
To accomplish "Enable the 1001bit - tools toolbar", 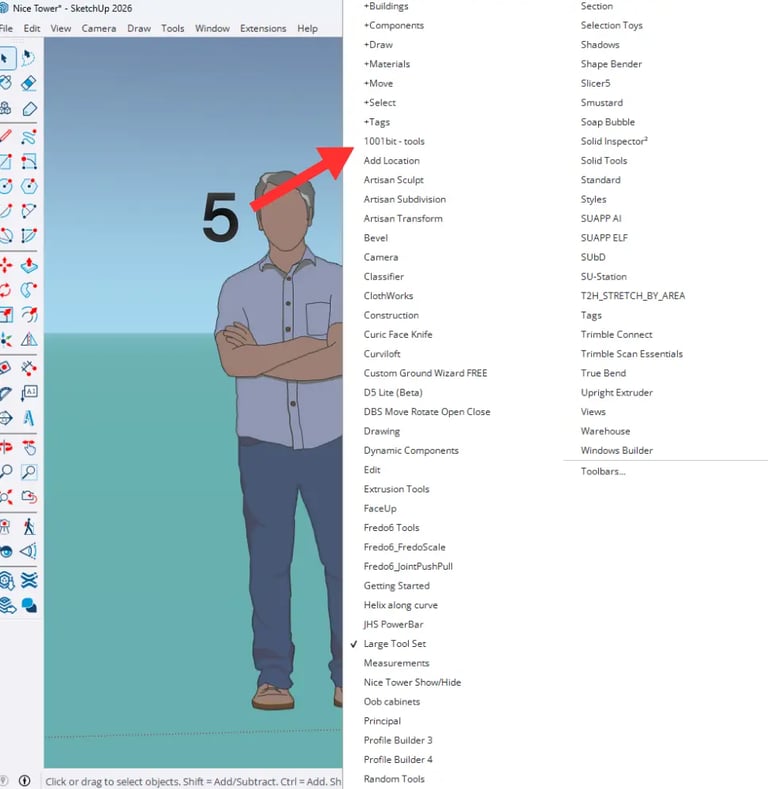I will (394, 141).
